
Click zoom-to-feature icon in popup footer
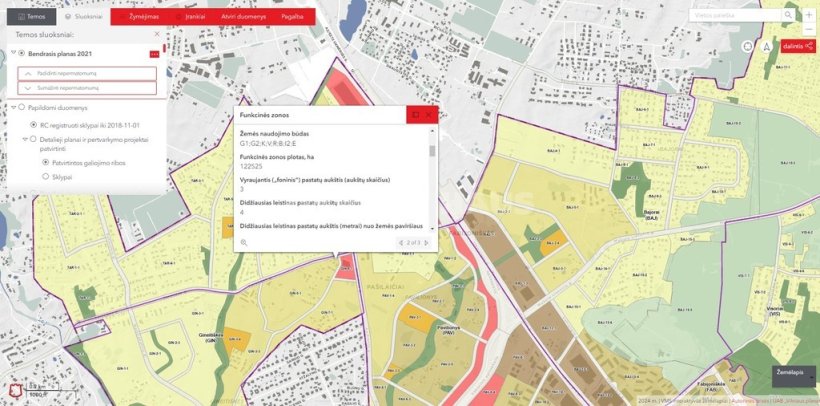243,242
